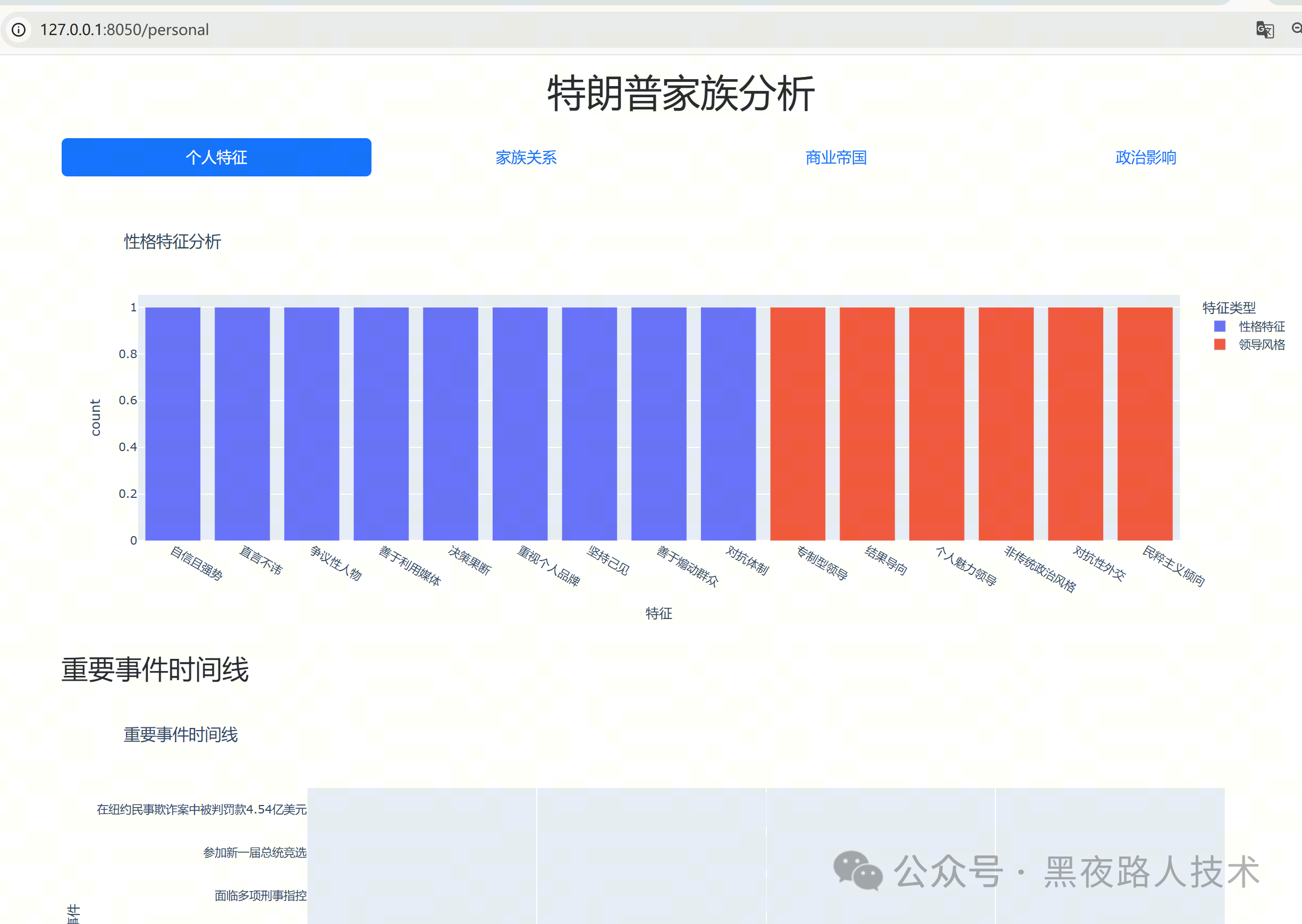This screenshot has width=1302, height=924.
Task: Toggle the 性格特征 legend entry
Action: (1262, 327)
